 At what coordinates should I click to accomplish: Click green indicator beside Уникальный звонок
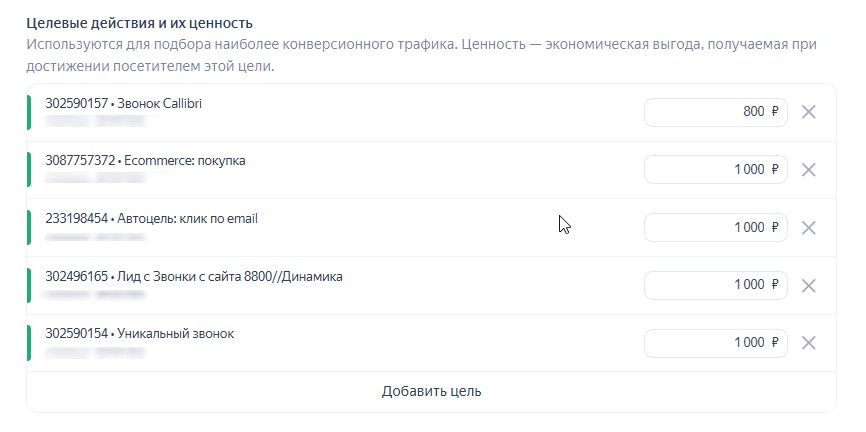point(29,343)
